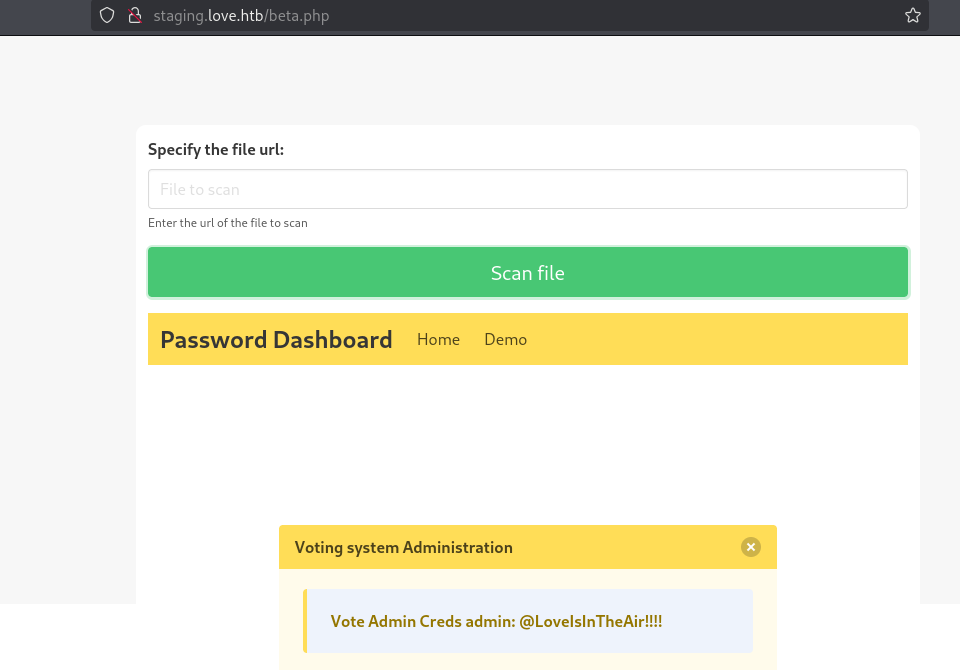Open the Demo link in navbar

(x=506, y=339)
